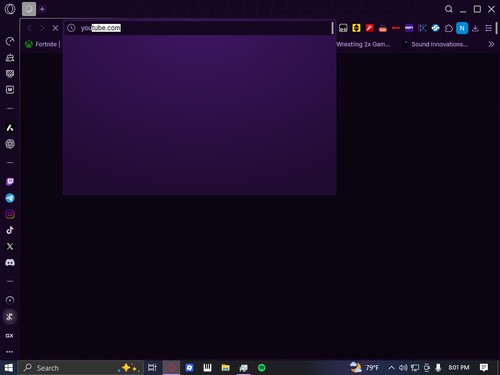
Task: Open File Explorer from the taskbar
Action: tap(225, 368)
